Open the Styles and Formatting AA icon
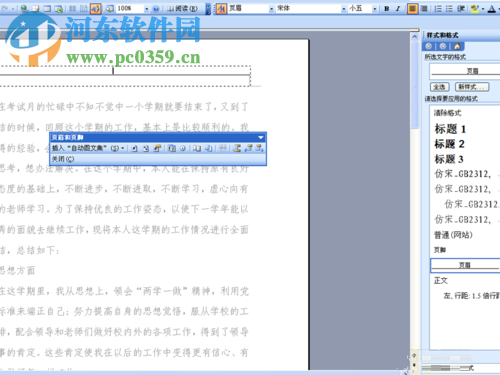This screenshot has width=500, height=375. [x=221, y=9]
